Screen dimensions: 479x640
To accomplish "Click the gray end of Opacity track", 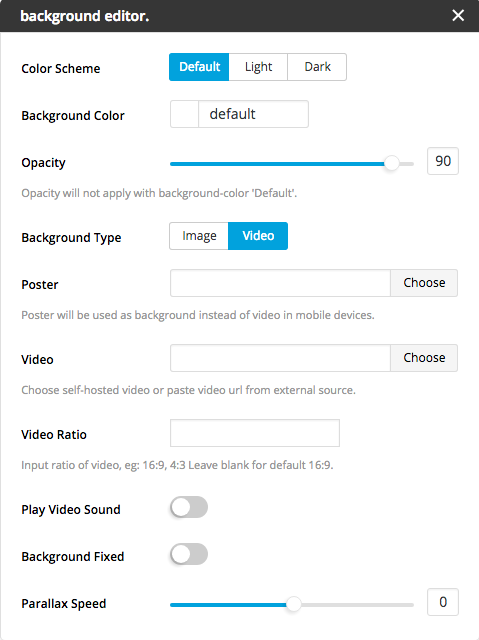I will point(407,164).
